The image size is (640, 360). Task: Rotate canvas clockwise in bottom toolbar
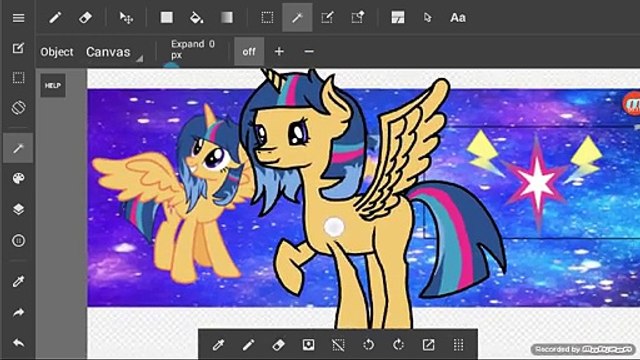pyautogui.click(x=398, y=345)
